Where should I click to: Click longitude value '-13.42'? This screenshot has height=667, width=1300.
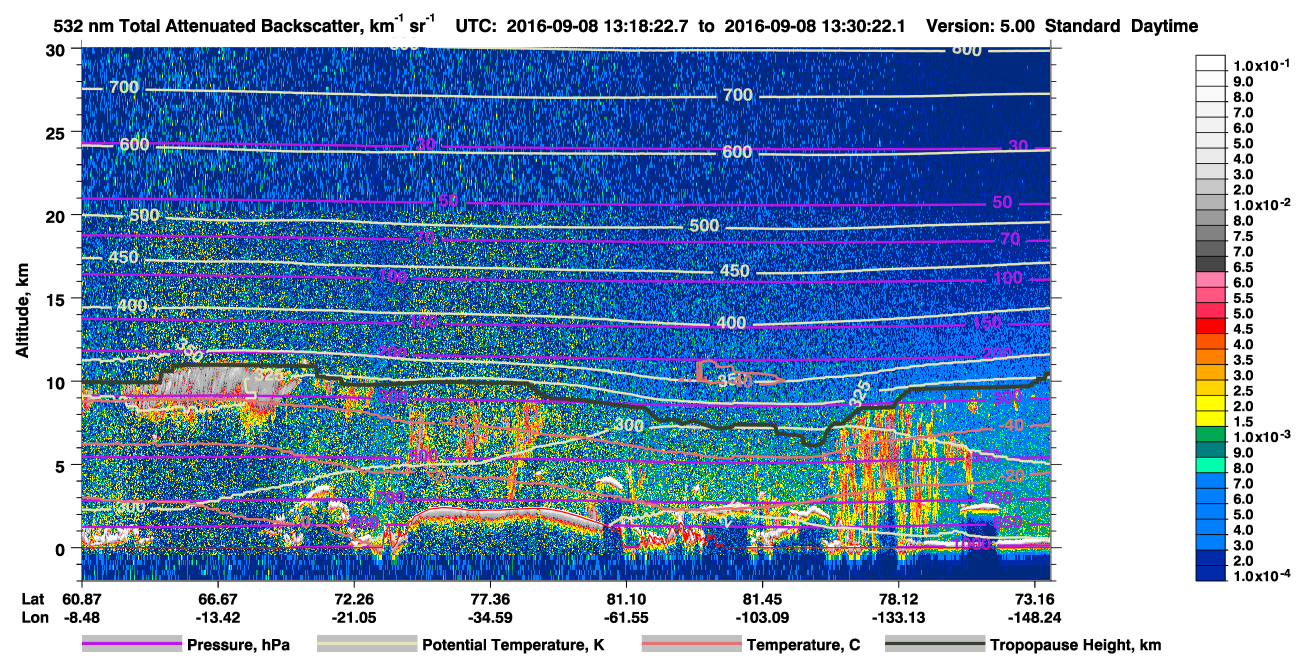tap(217, 618)
